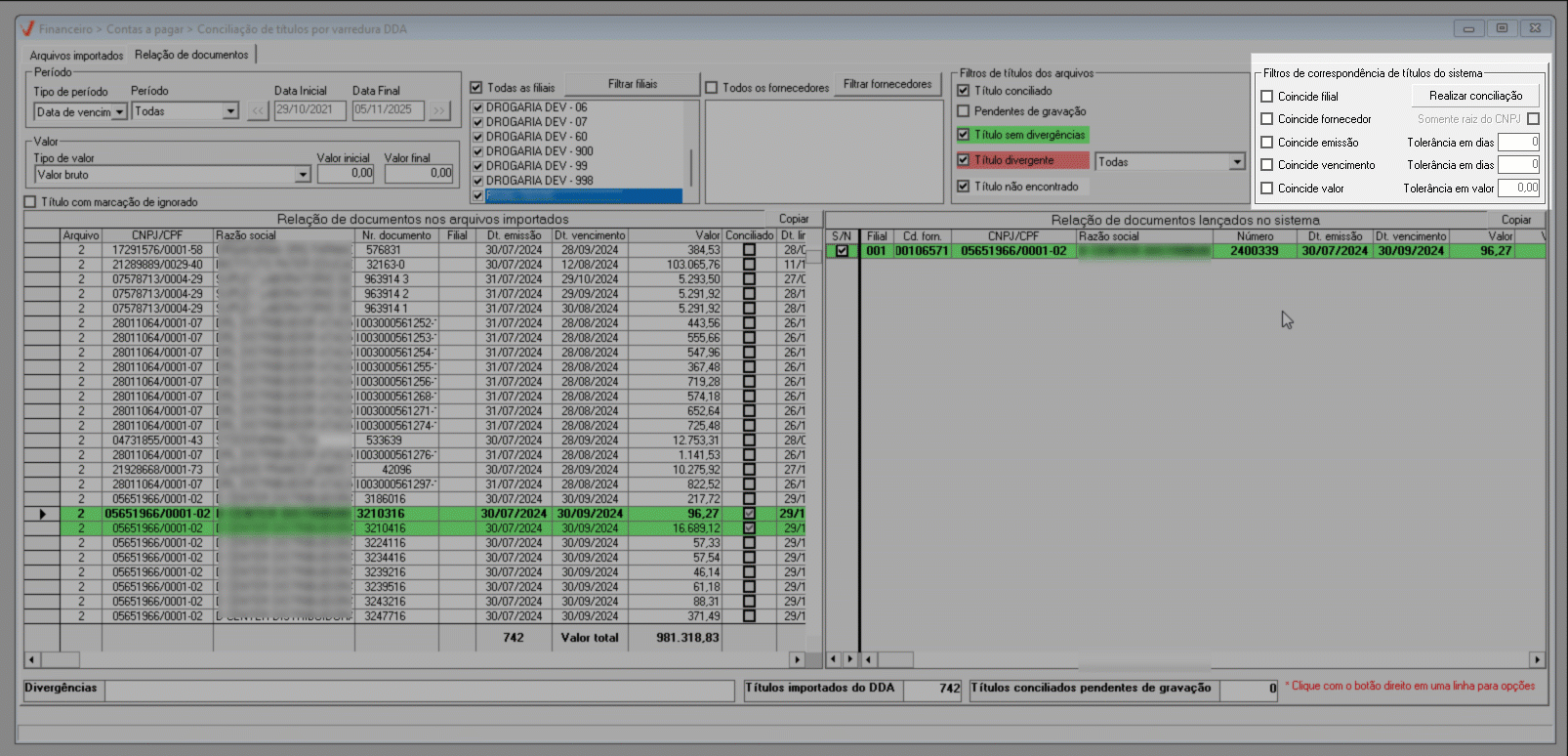Click the system documents horizontal scrollbar thumb

pyautogui.click(x=894, y=660)
